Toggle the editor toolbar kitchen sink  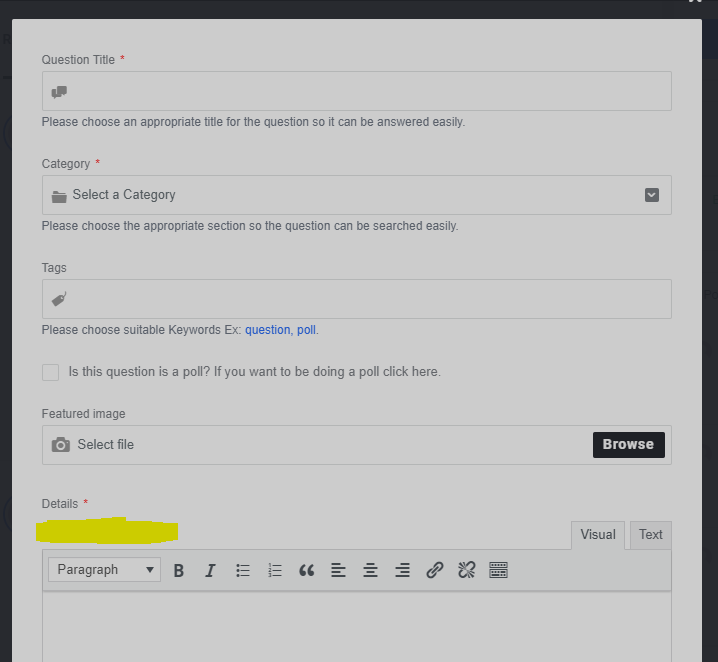tap(498, 570)
